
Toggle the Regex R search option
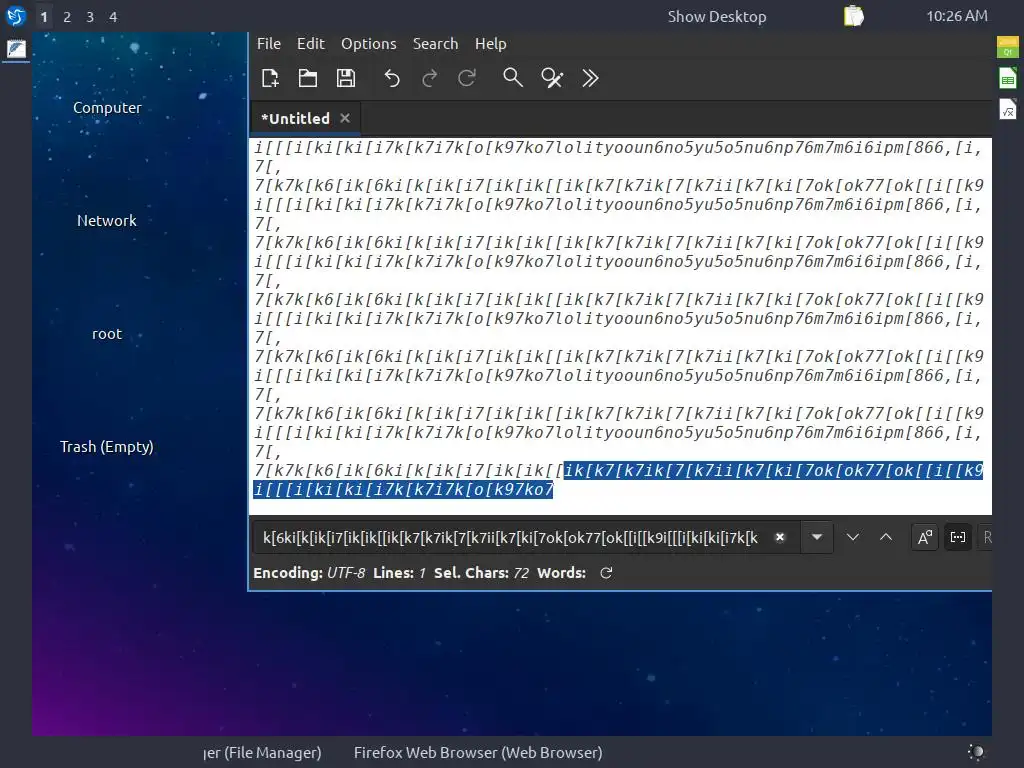coord(986,537)
